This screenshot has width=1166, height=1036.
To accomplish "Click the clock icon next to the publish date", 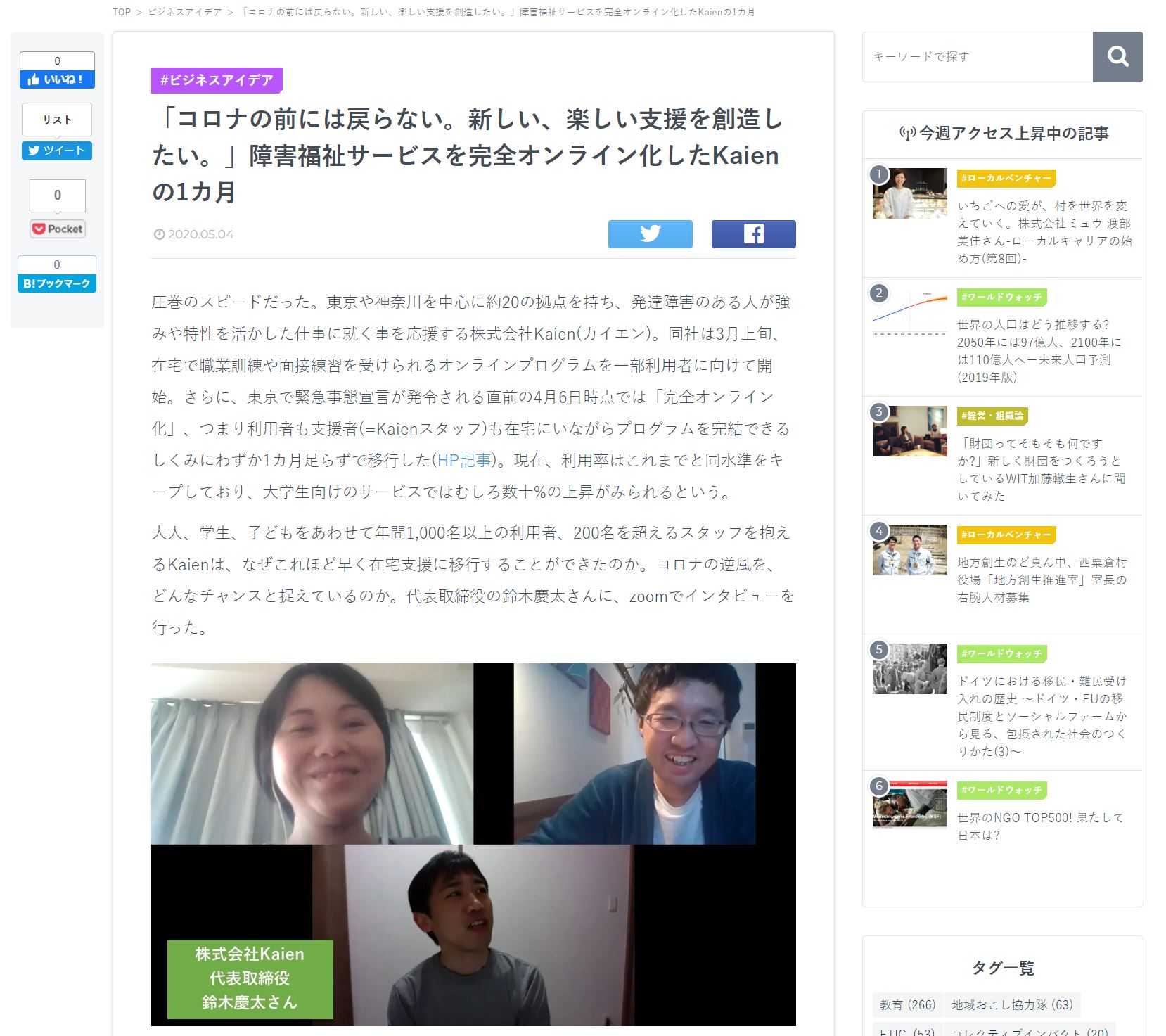I will tap(160, 234).
